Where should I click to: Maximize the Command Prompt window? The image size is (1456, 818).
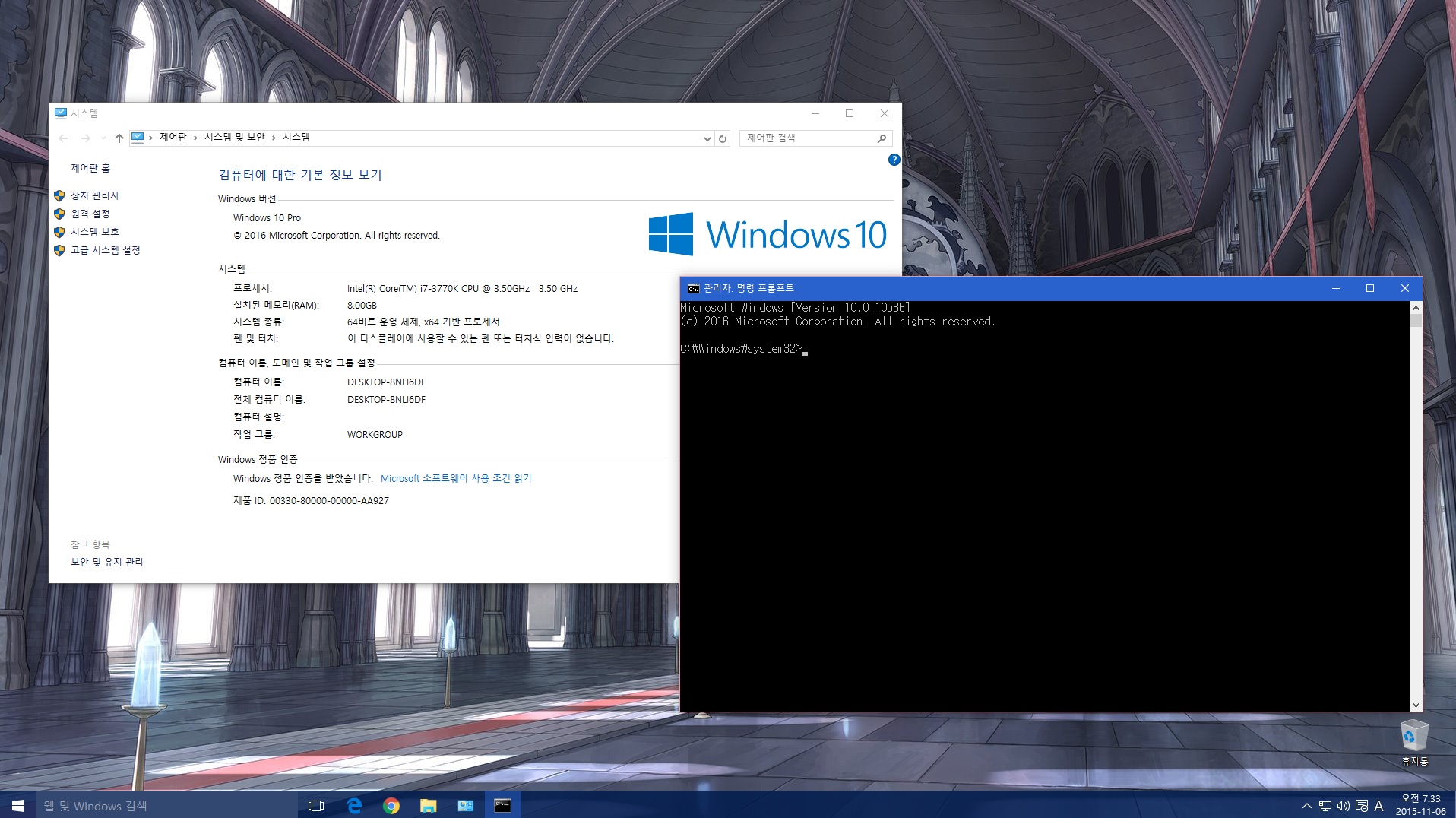tap(1370, 288)
